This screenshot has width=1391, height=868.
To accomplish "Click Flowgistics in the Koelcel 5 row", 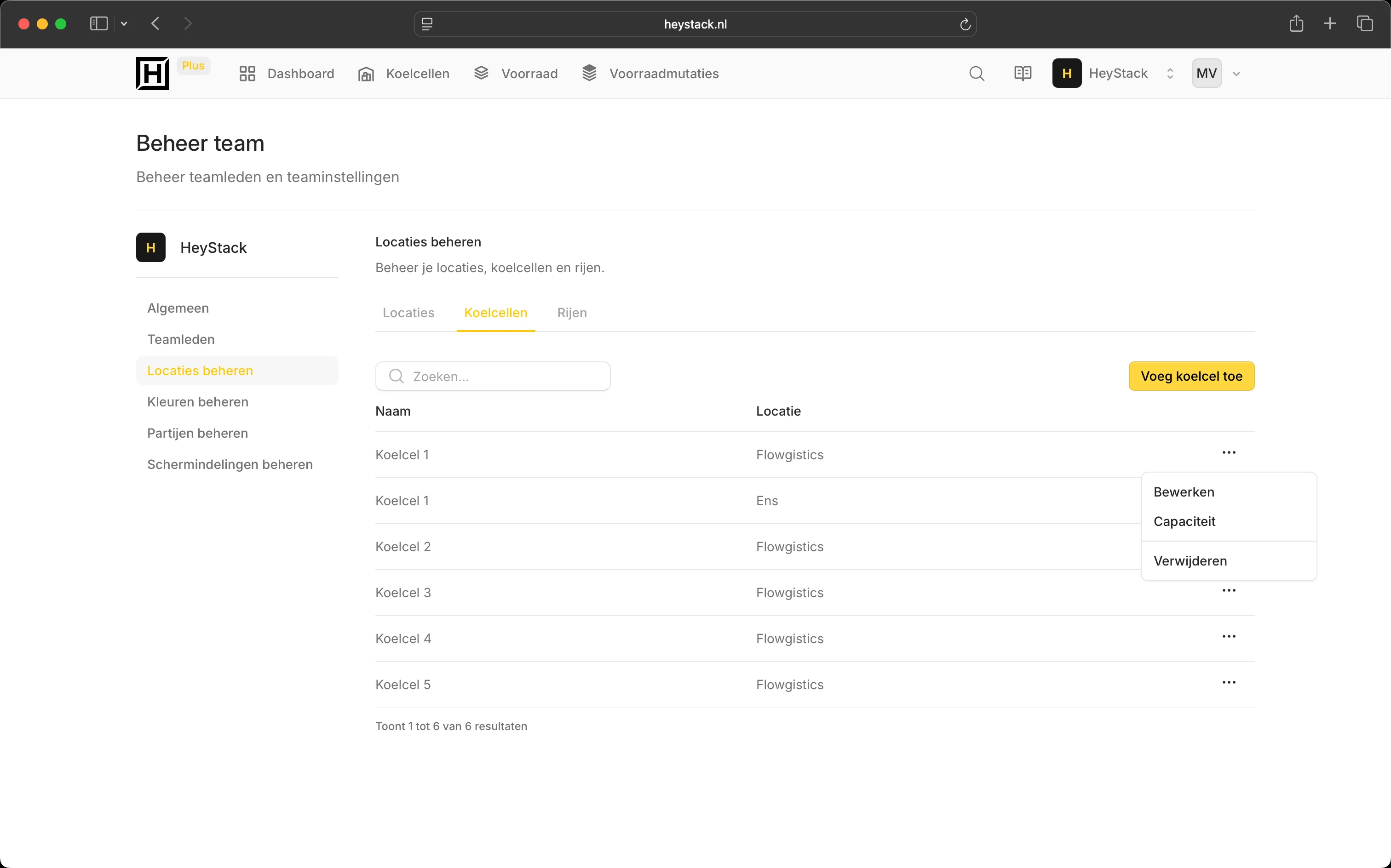I will 790,684.
